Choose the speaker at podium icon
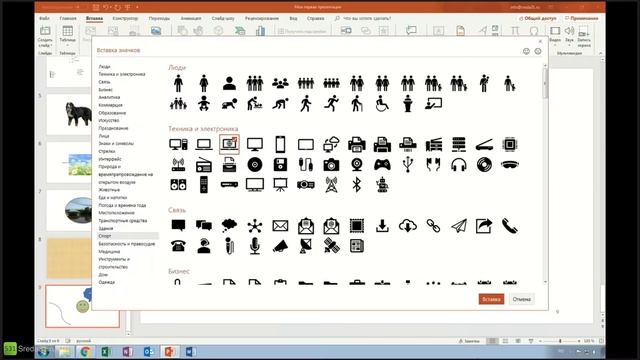The image size is (640, 360). coord(408,104)
